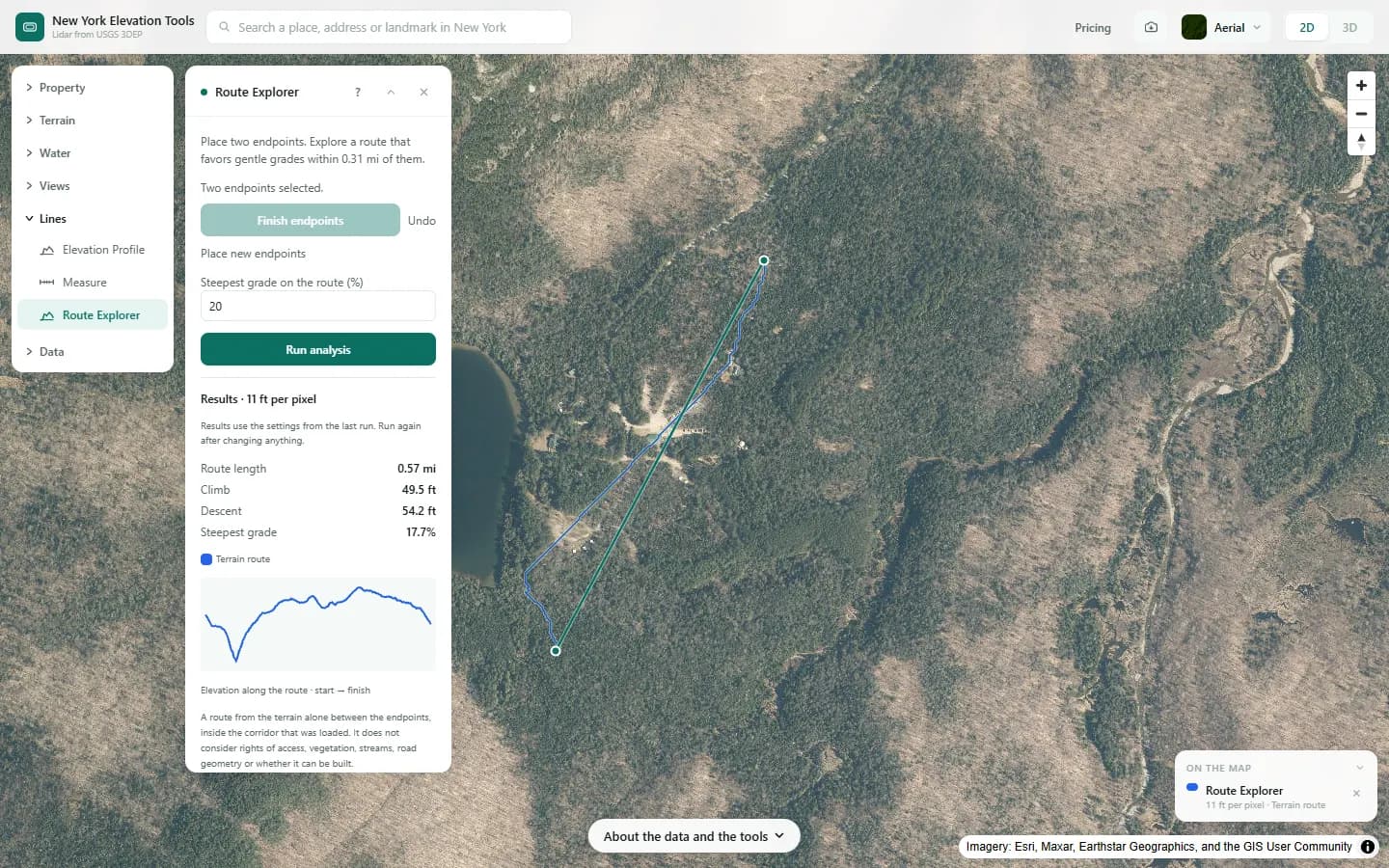
Task: Open the Pricing page
Action: [1093, 28]
